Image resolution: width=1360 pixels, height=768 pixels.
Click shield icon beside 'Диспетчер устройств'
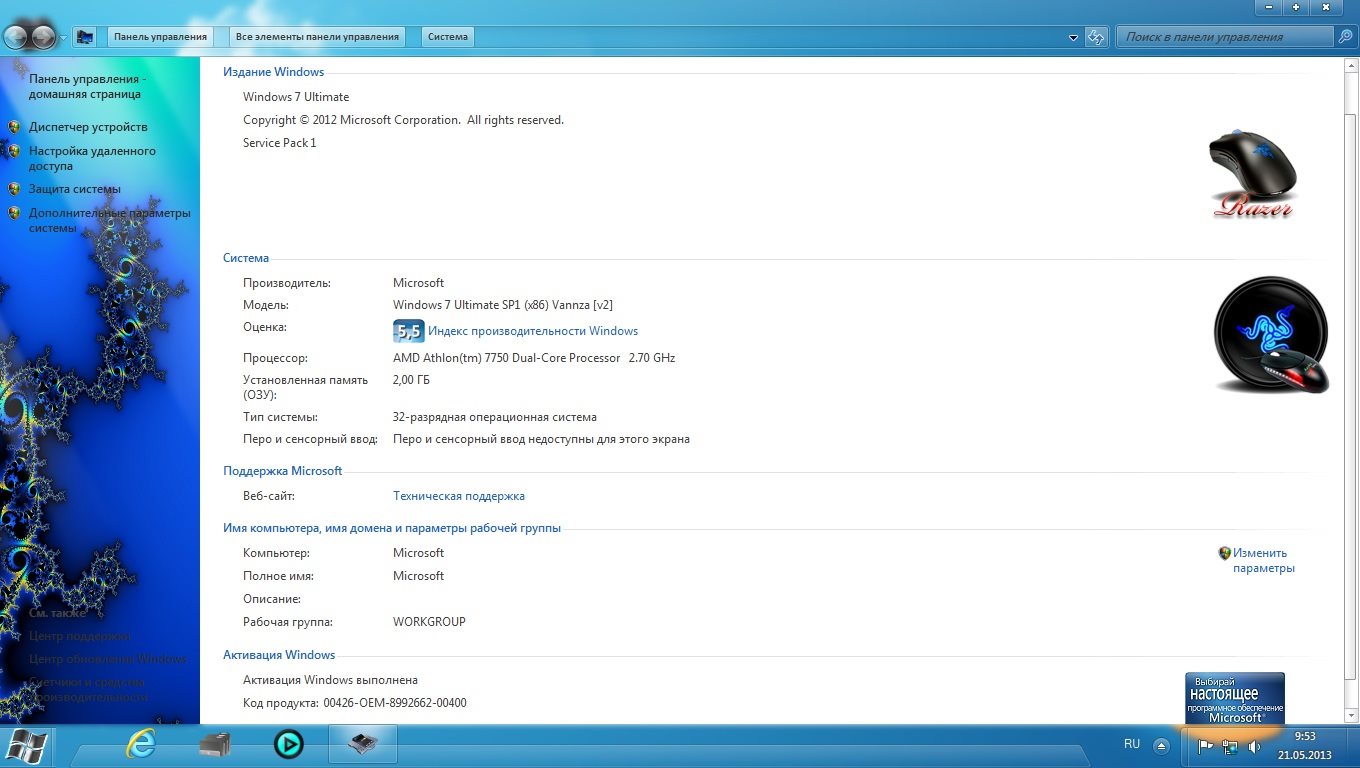click(x=14, y=127)
